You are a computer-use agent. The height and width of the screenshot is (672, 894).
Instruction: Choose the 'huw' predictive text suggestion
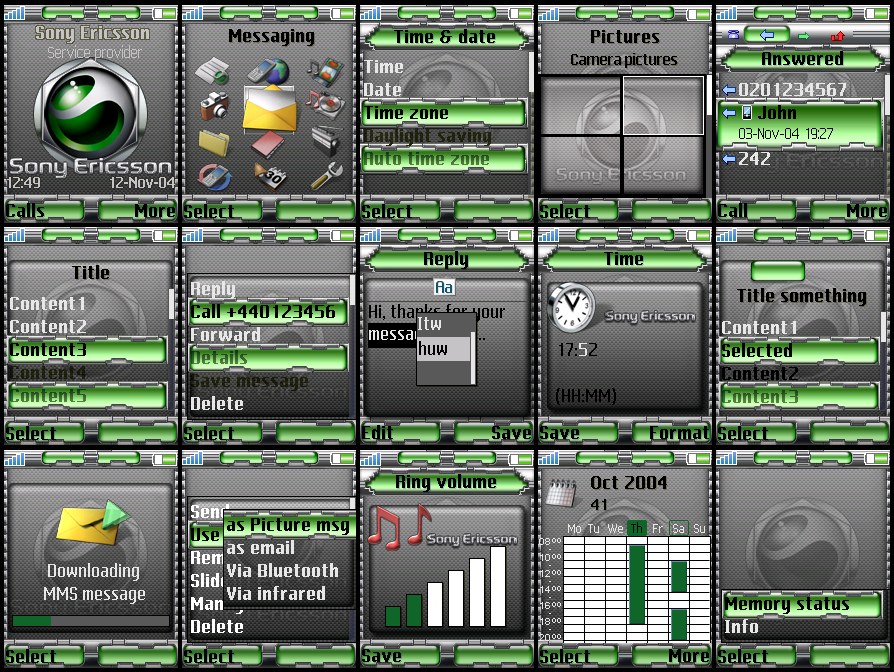(443, 349)
